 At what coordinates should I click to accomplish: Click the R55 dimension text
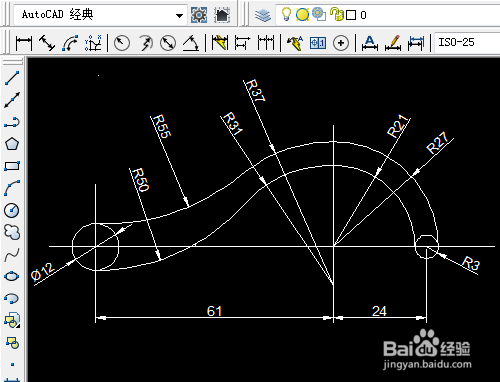[161, 126]
